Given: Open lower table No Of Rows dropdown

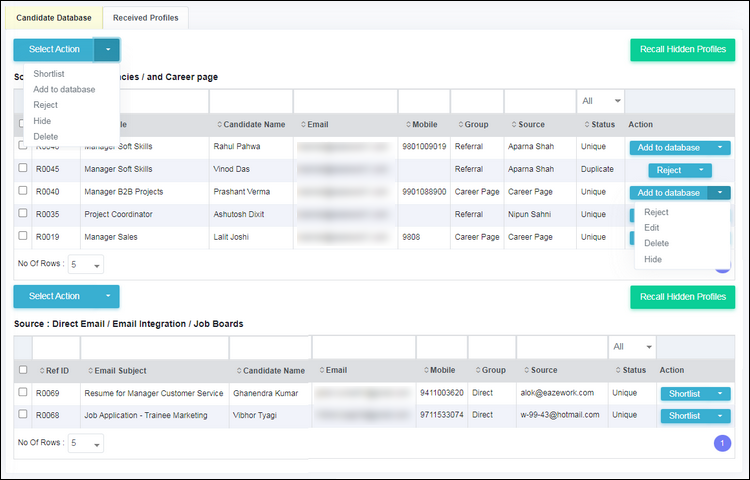Looking at the screenshot, I should coord(86,443).
